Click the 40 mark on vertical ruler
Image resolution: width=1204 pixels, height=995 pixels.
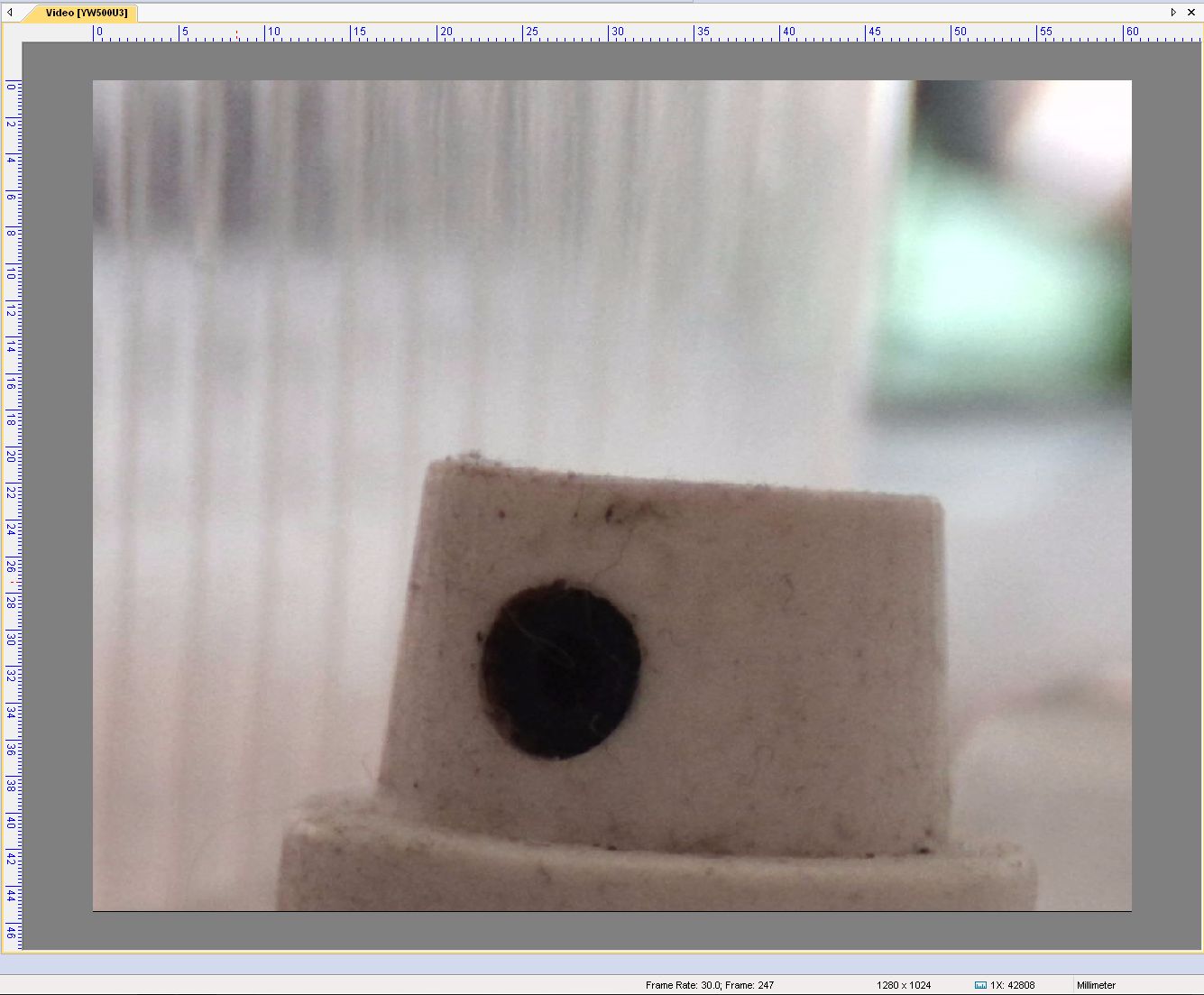pyautogui.click(x=11, y=822)
